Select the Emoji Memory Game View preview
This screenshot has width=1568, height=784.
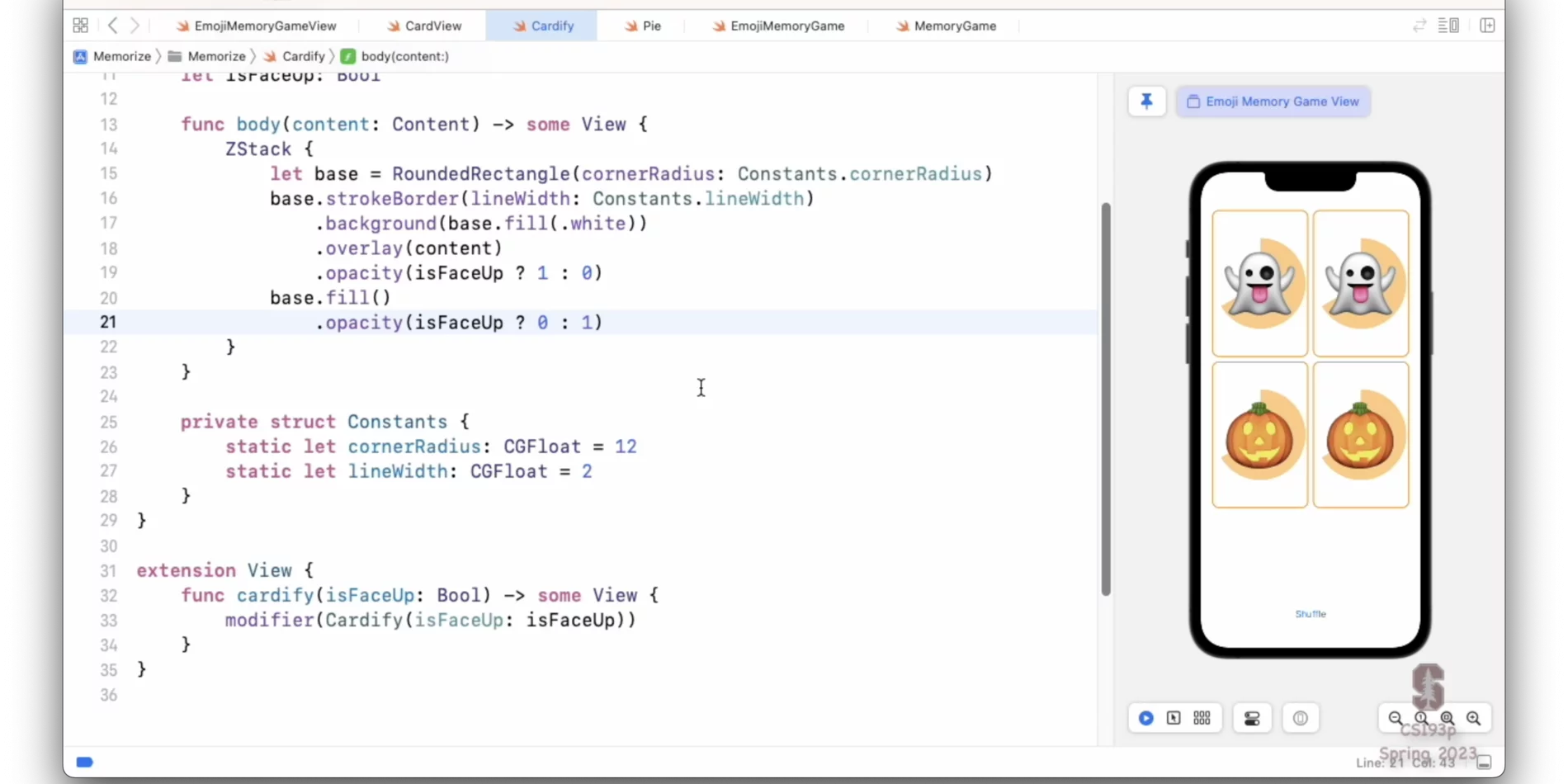pos(1273,102)
